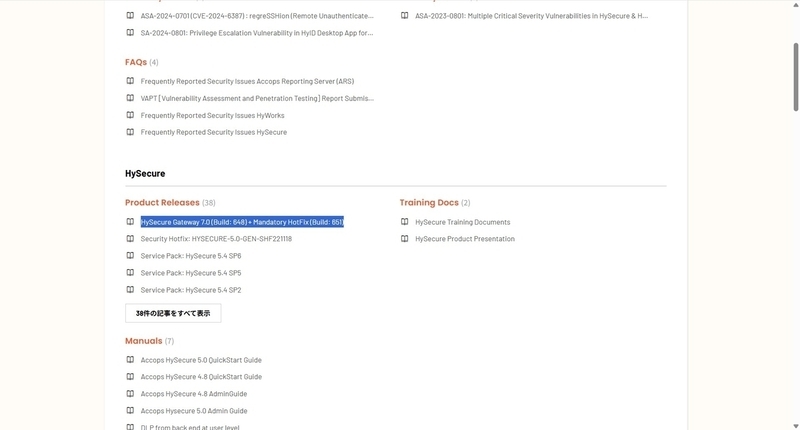Viewport: 800px width, 430px height.
Task: Open Accops HySecure 5.0 QuickStart Guide
Action: pos(201,360)
